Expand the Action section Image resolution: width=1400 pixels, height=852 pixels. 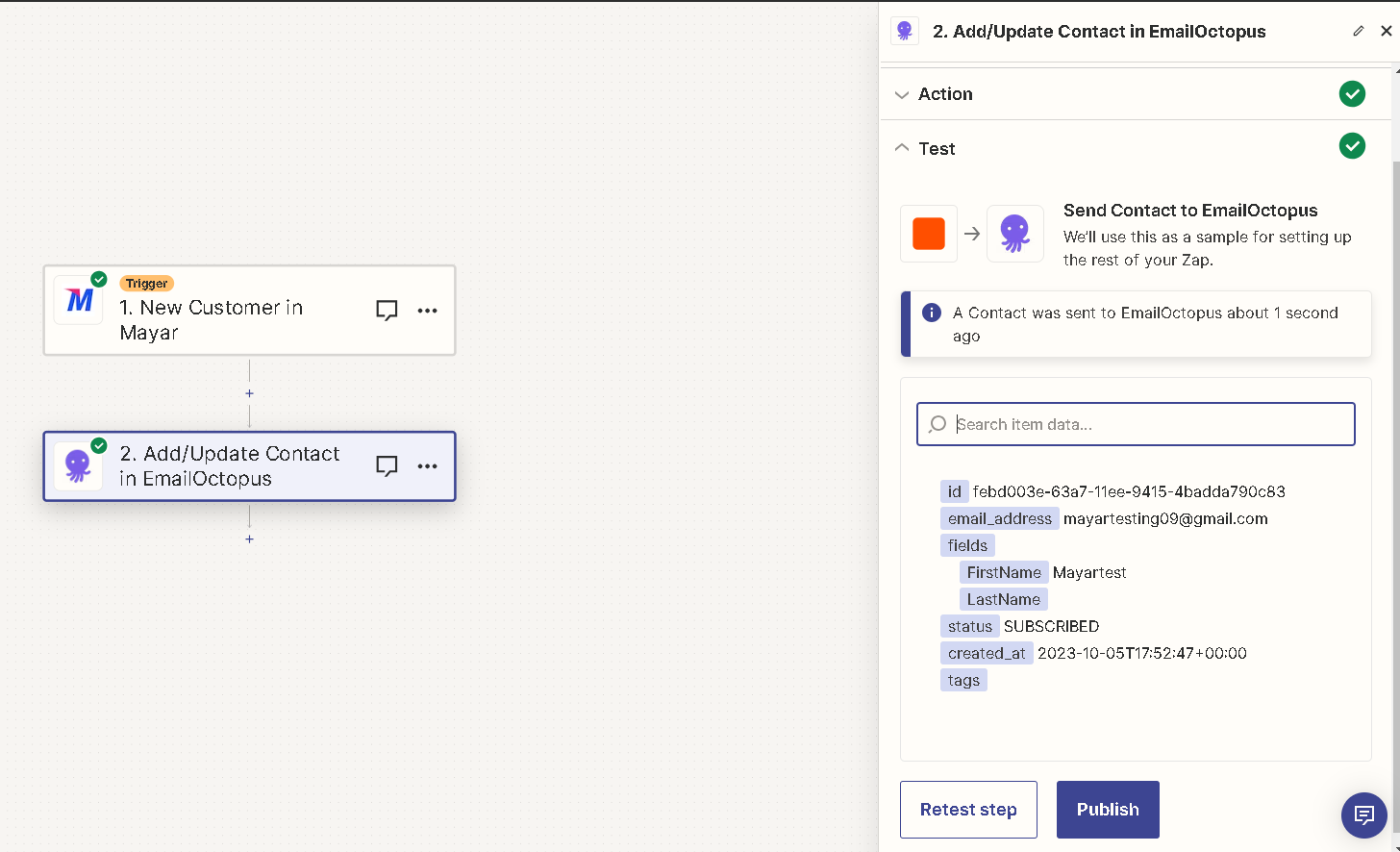click(1135, 94)
